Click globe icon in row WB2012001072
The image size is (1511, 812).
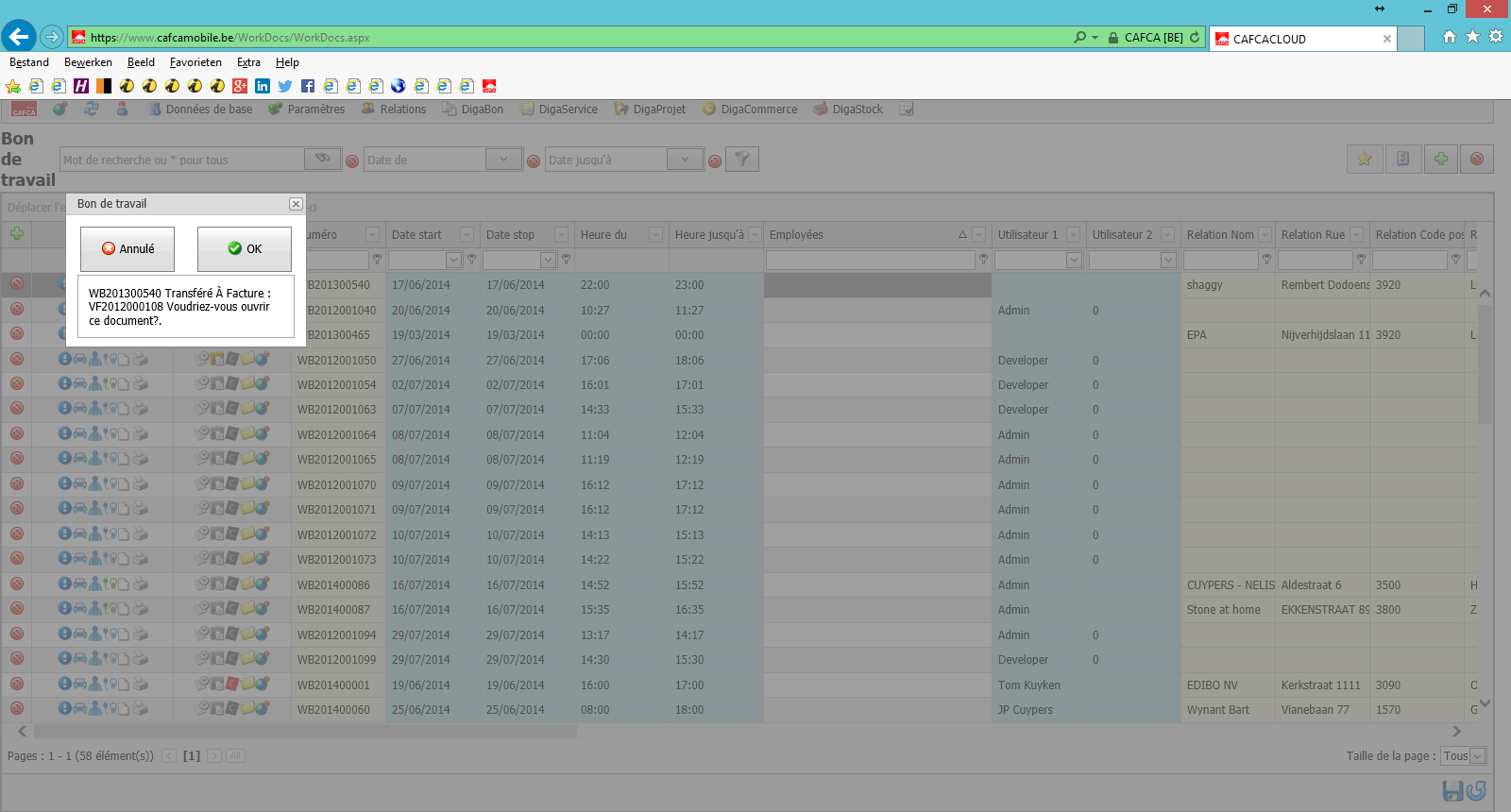[x=262, y=533]
